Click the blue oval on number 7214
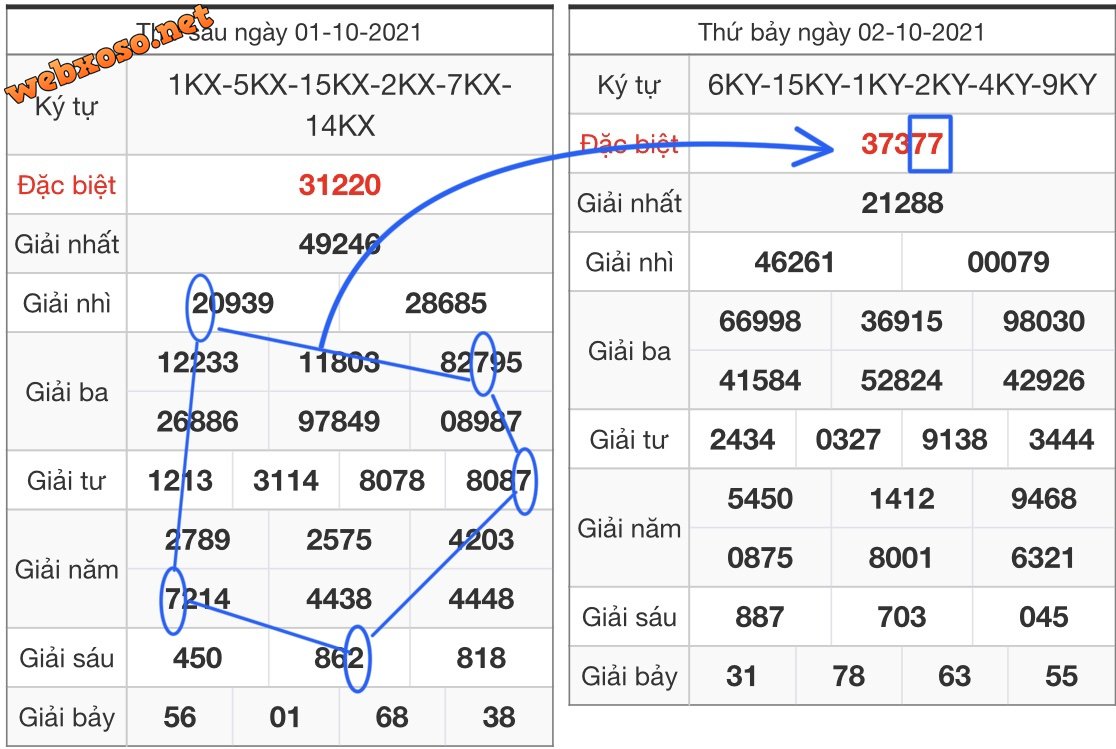Viewport: 1116px width, 749px height. pyautogui.click(x=173, y=600)
